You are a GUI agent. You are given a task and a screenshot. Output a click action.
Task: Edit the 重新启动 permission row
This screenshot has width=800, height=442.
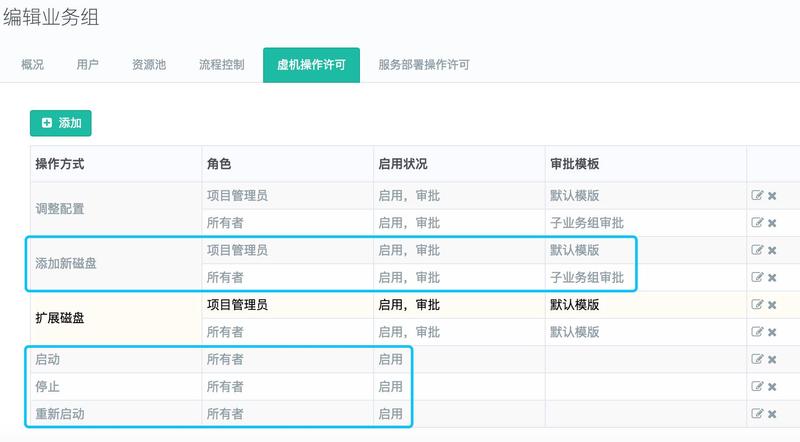(757, 413)
